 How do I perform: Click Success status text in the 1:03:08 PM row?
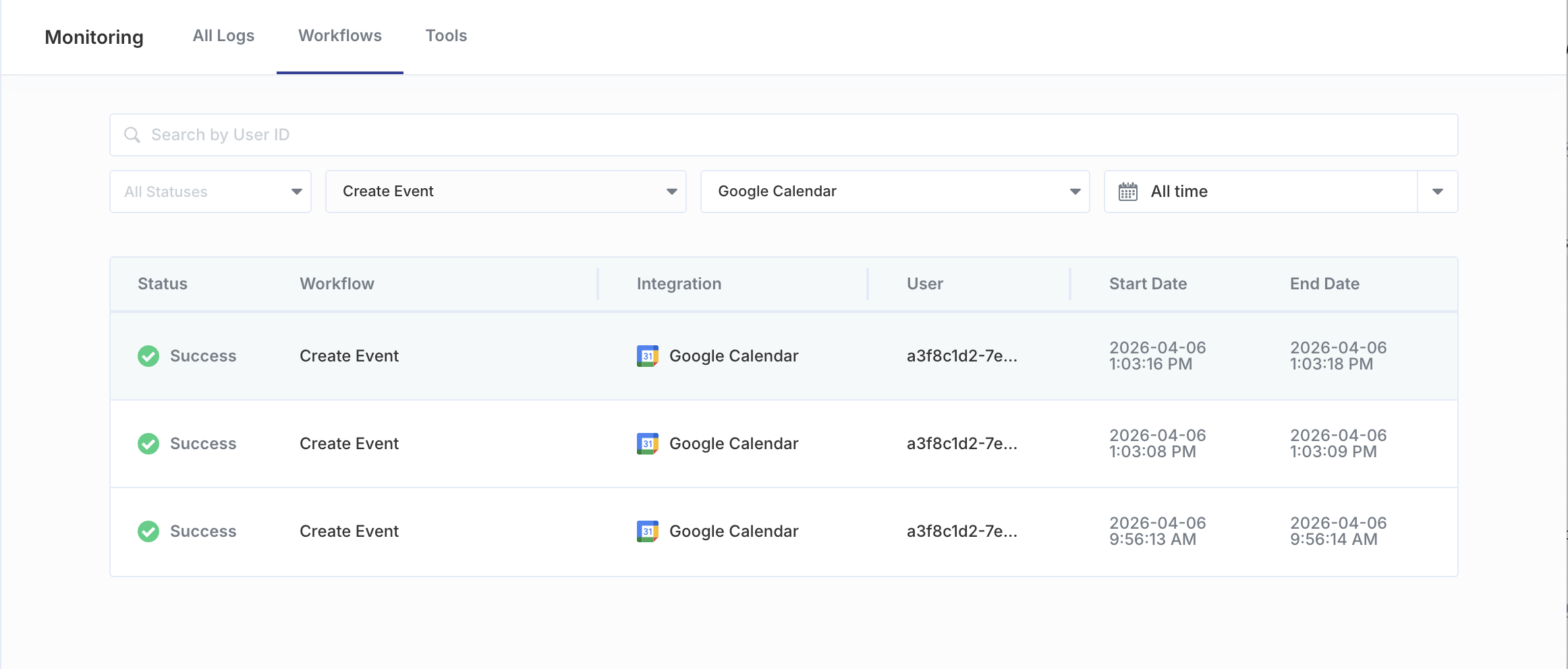pyautogui.click(x=203, y=444)
